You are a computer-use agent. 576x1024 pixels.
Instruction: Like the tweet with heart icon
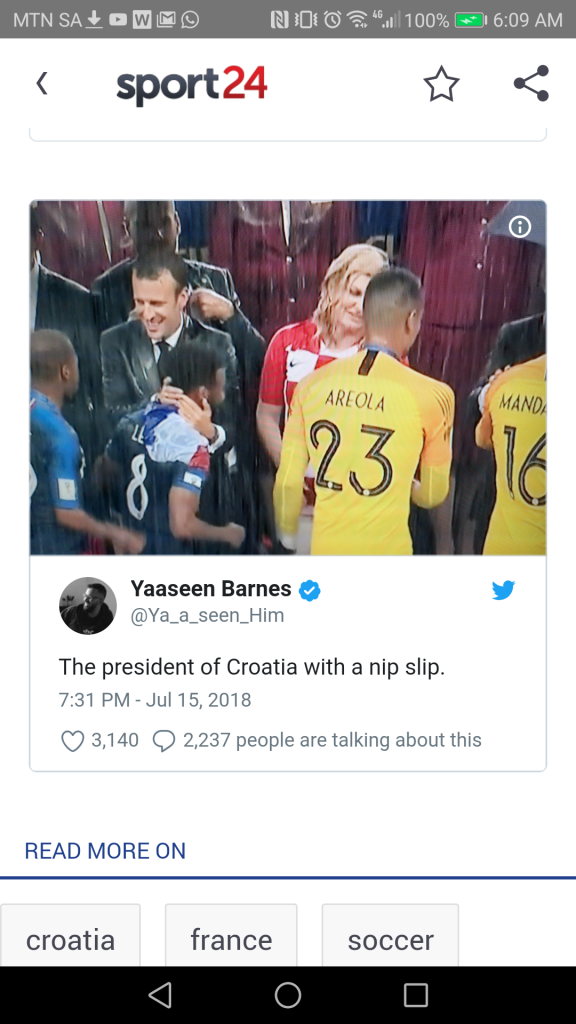point(72,741)
